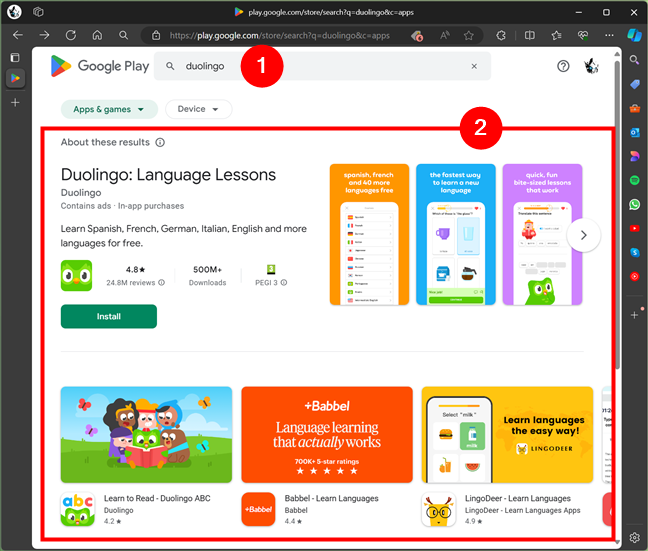
Task: Clear the duolingo search with the X
Action: click(x=474, y=66)
